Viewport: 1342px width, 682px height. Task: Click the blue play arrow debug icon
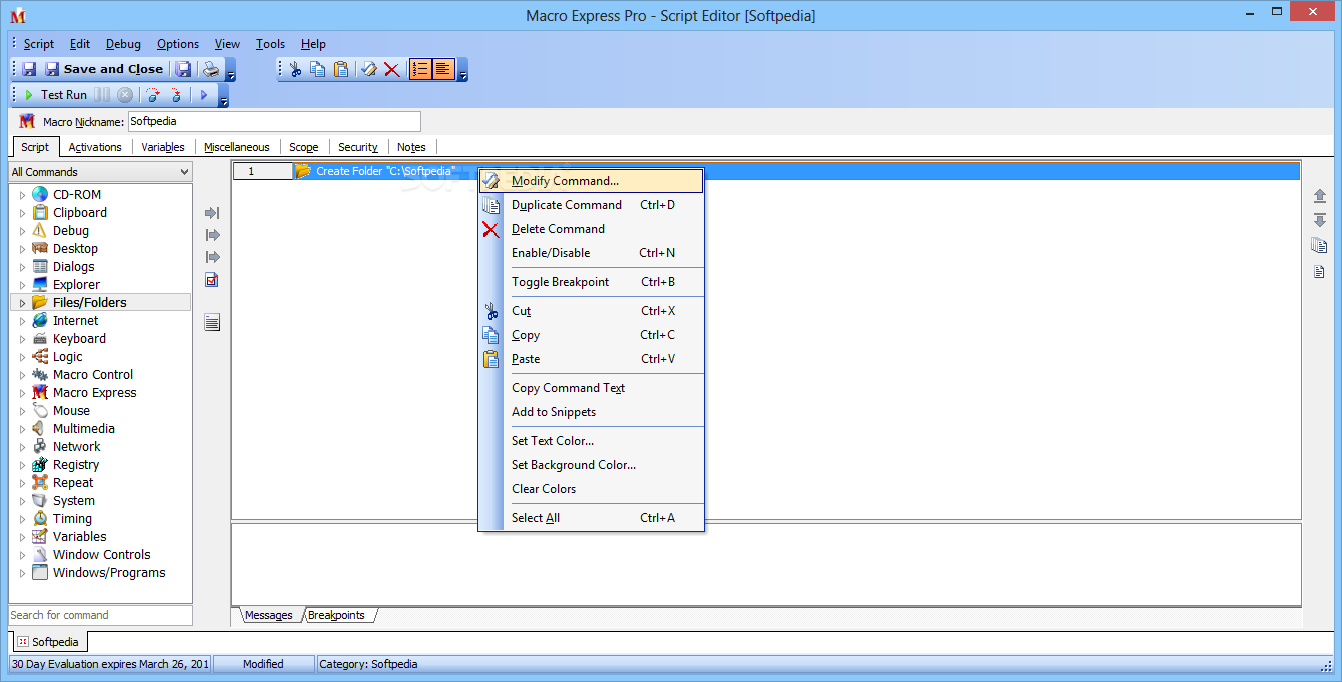(203, 95)
